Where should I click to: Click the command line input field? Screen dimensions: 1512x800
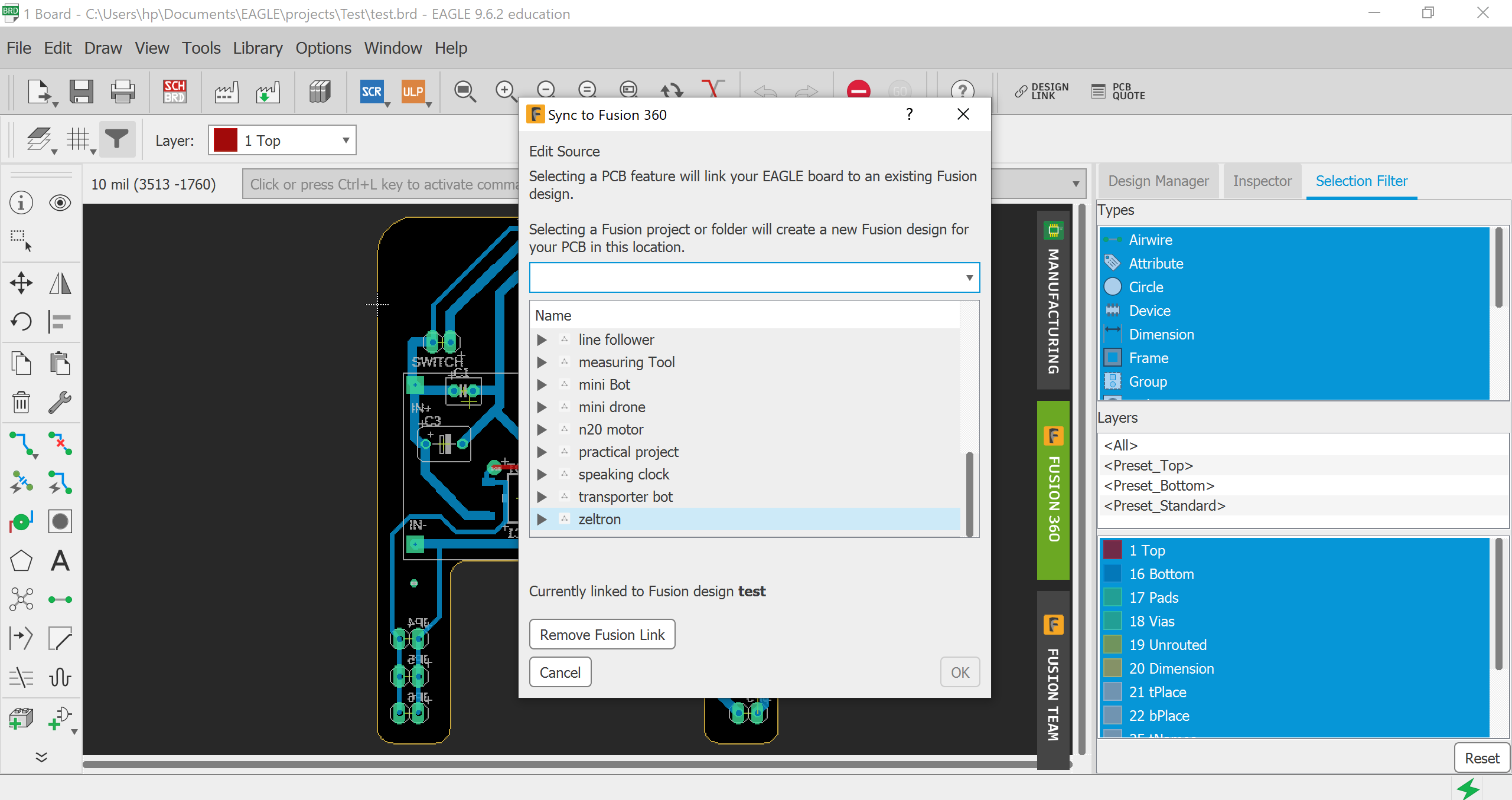pyautogui.click(x=378, y=184)
